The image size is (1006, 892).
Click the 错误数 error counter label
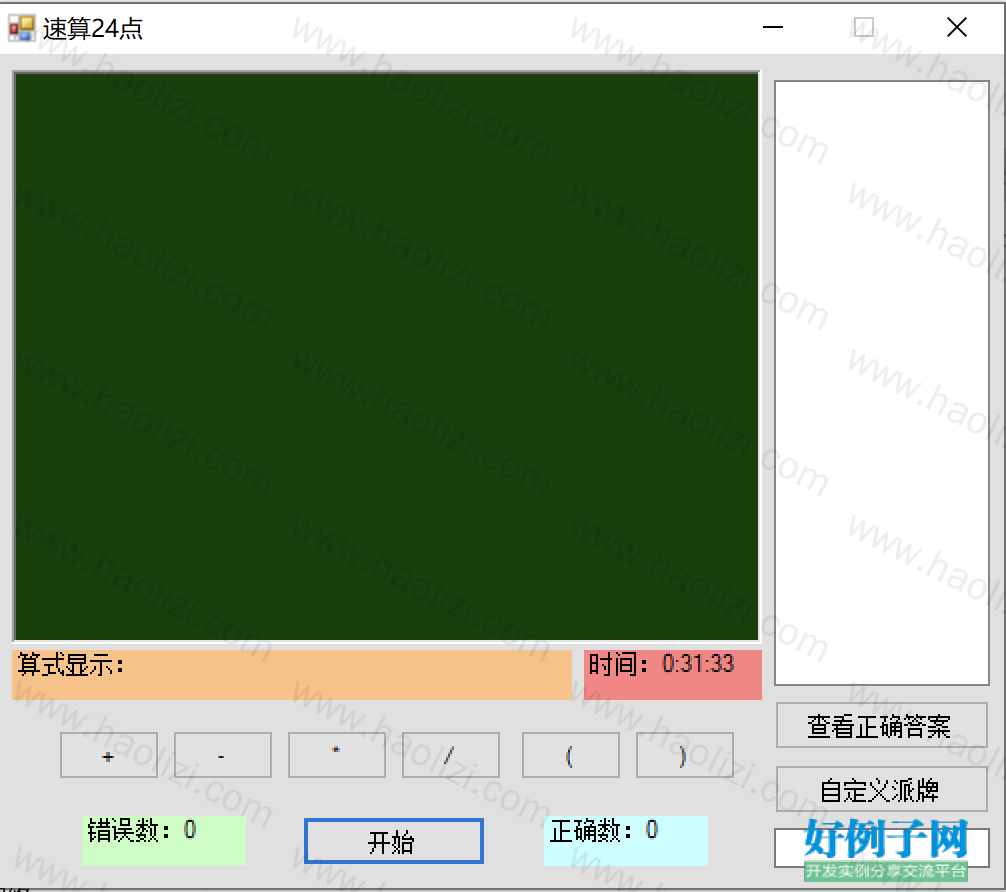164,841
